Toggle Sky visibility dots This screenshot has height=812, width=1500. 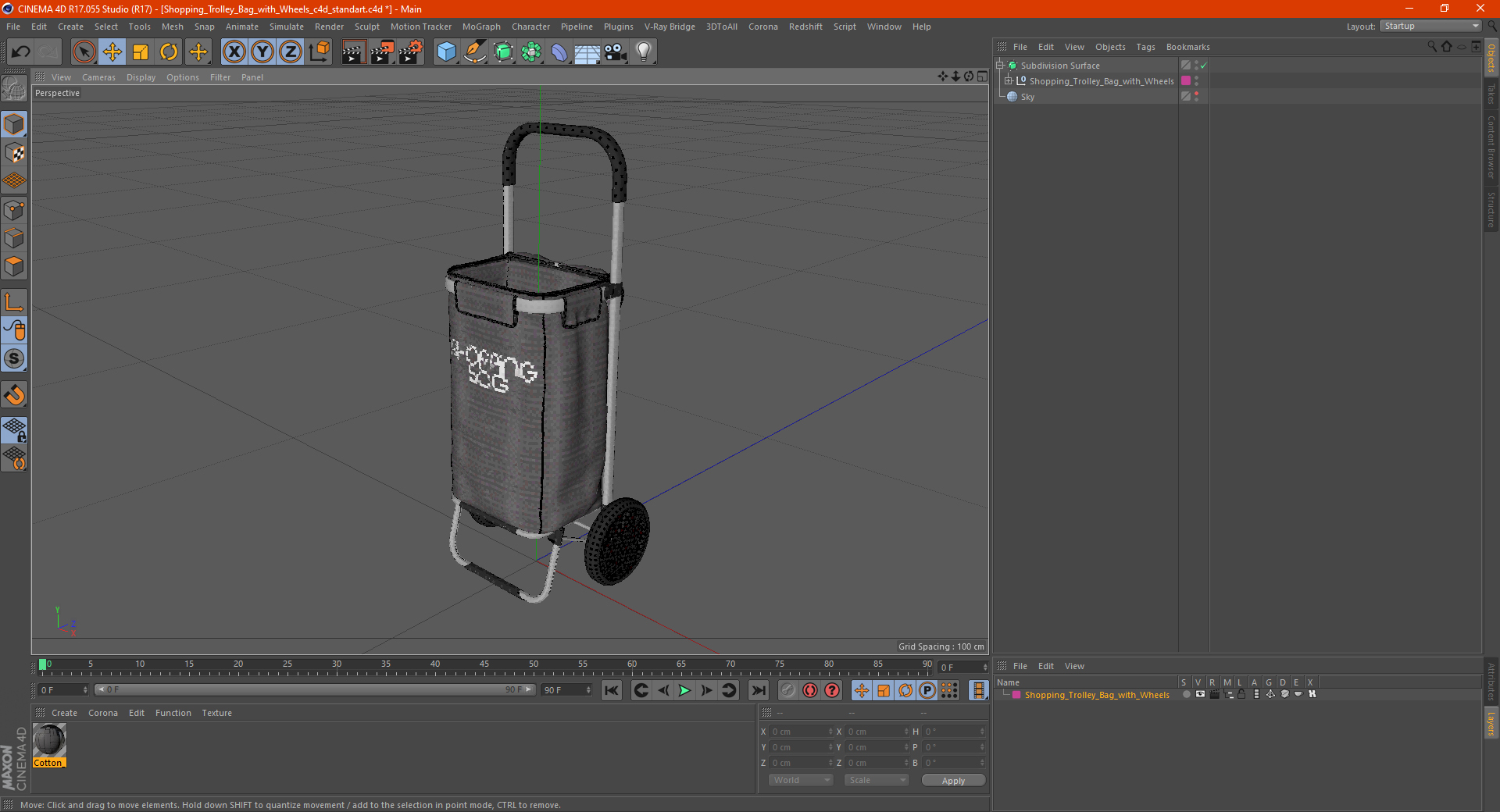coord(1196,97)
